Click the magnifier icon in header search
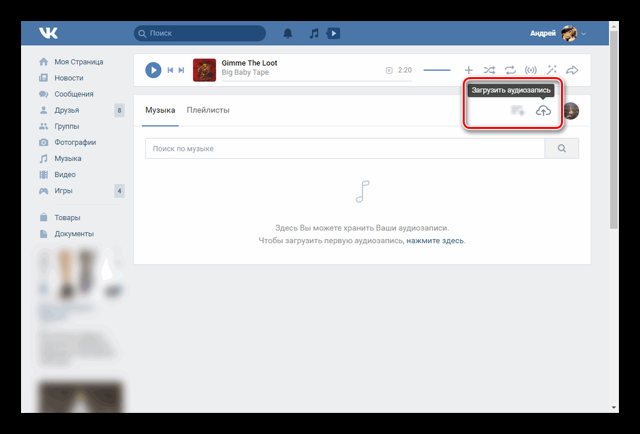640x434 pixels. (x=142, y=33)
